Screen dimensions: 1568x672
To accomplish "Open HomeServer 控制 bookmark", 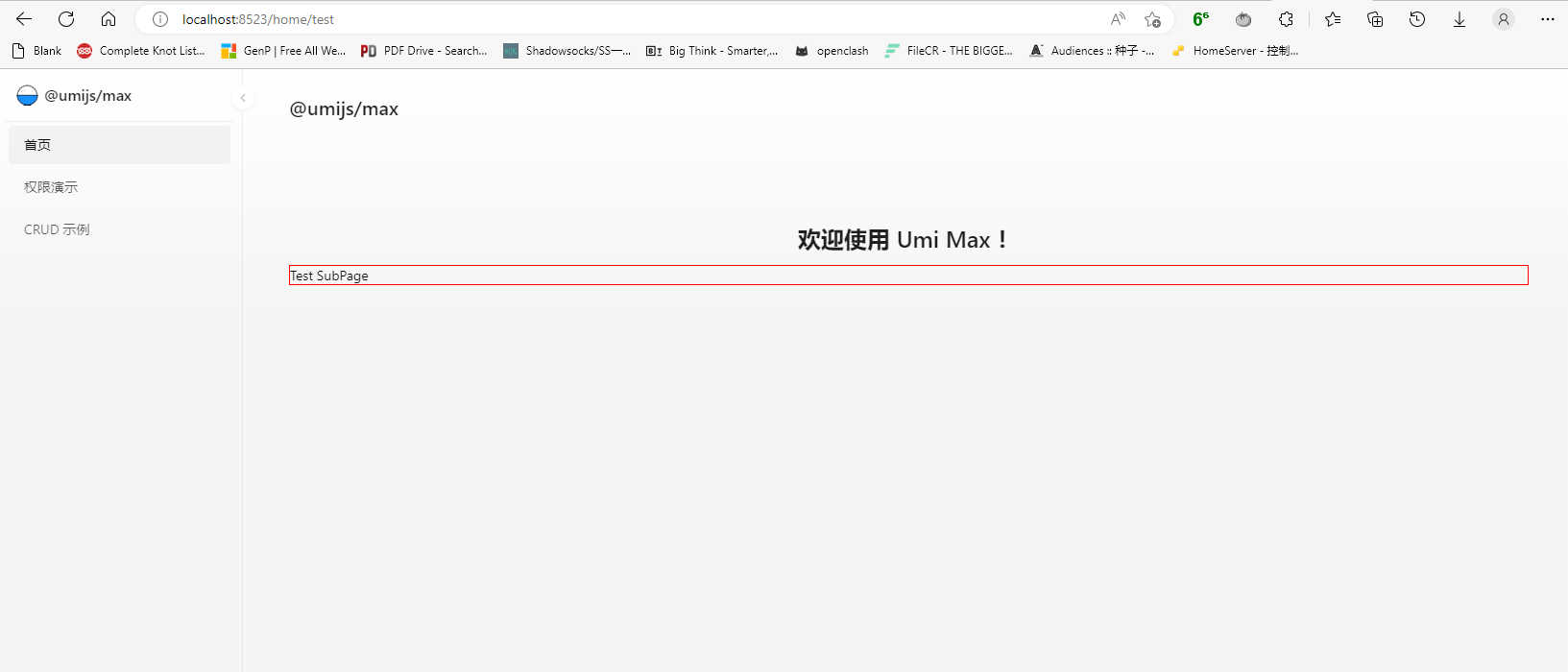I will [x=1235, y=51].
